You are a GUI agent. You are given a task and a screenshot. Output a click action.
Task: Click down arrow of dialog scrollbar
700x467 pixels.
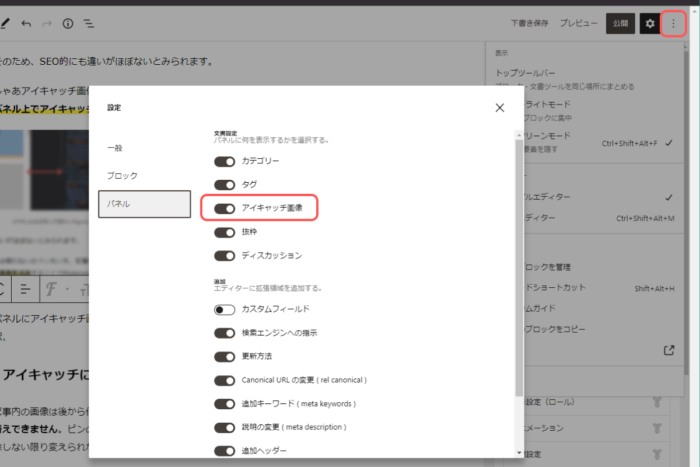519,453
